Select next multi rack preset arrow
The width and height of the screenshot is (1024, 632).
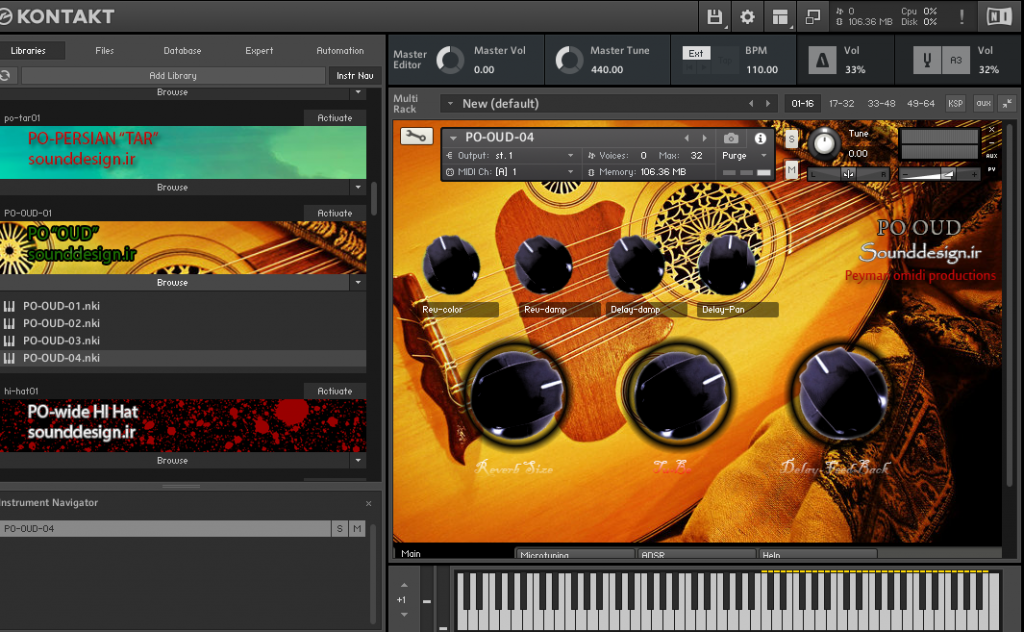(x=768, y=103)
